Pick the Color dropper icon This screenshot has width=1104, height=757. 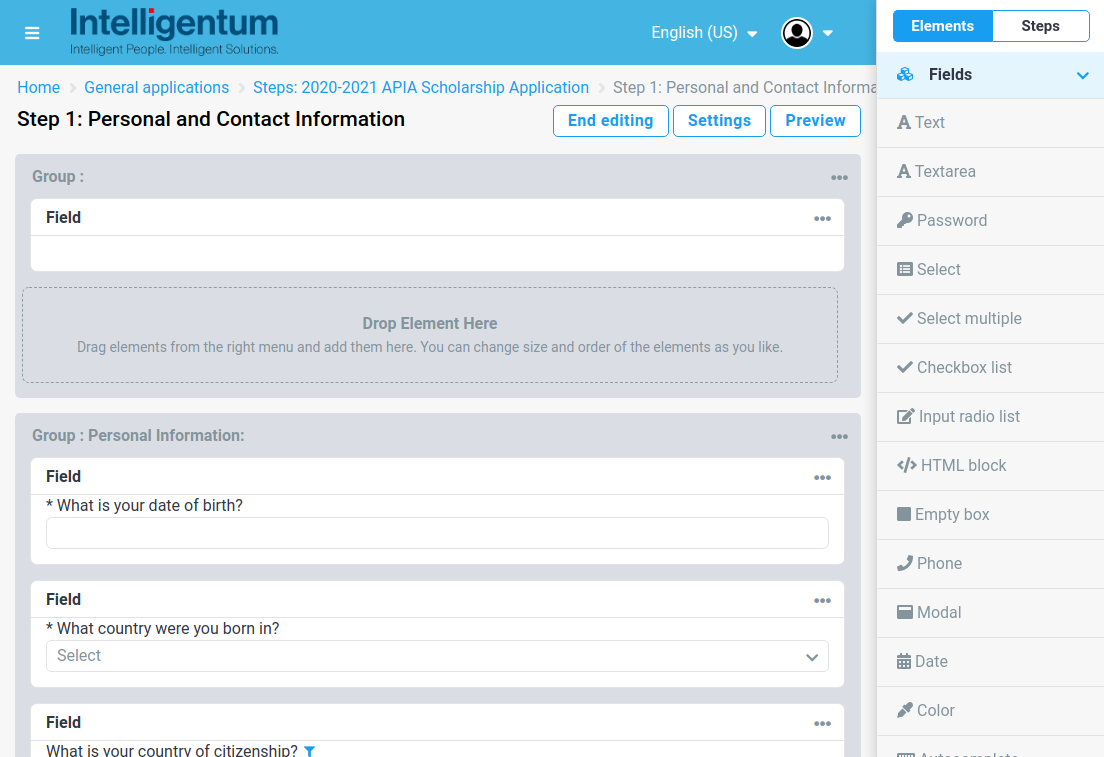905,711
